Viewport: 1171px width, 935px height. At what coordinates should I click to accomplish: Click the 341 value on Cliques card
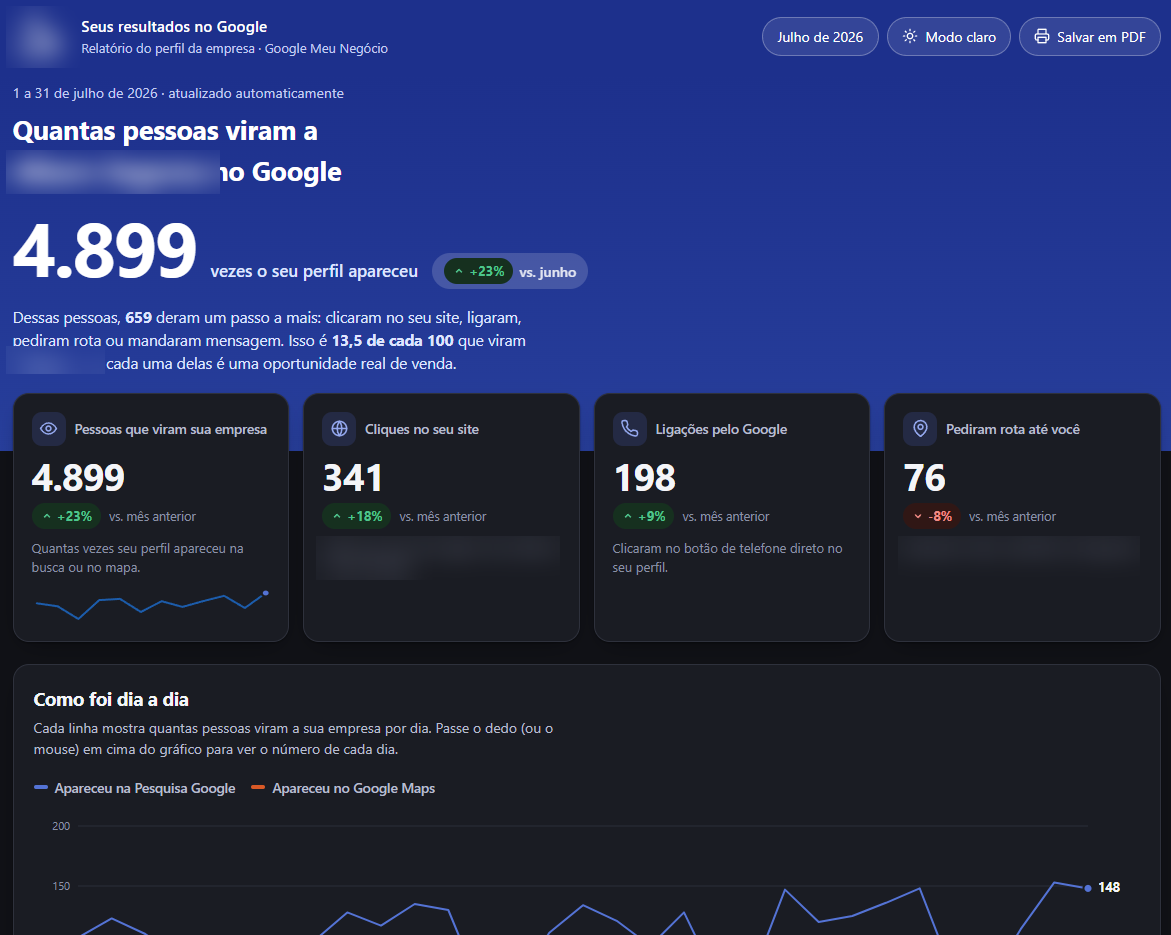[x=352, y=478]
